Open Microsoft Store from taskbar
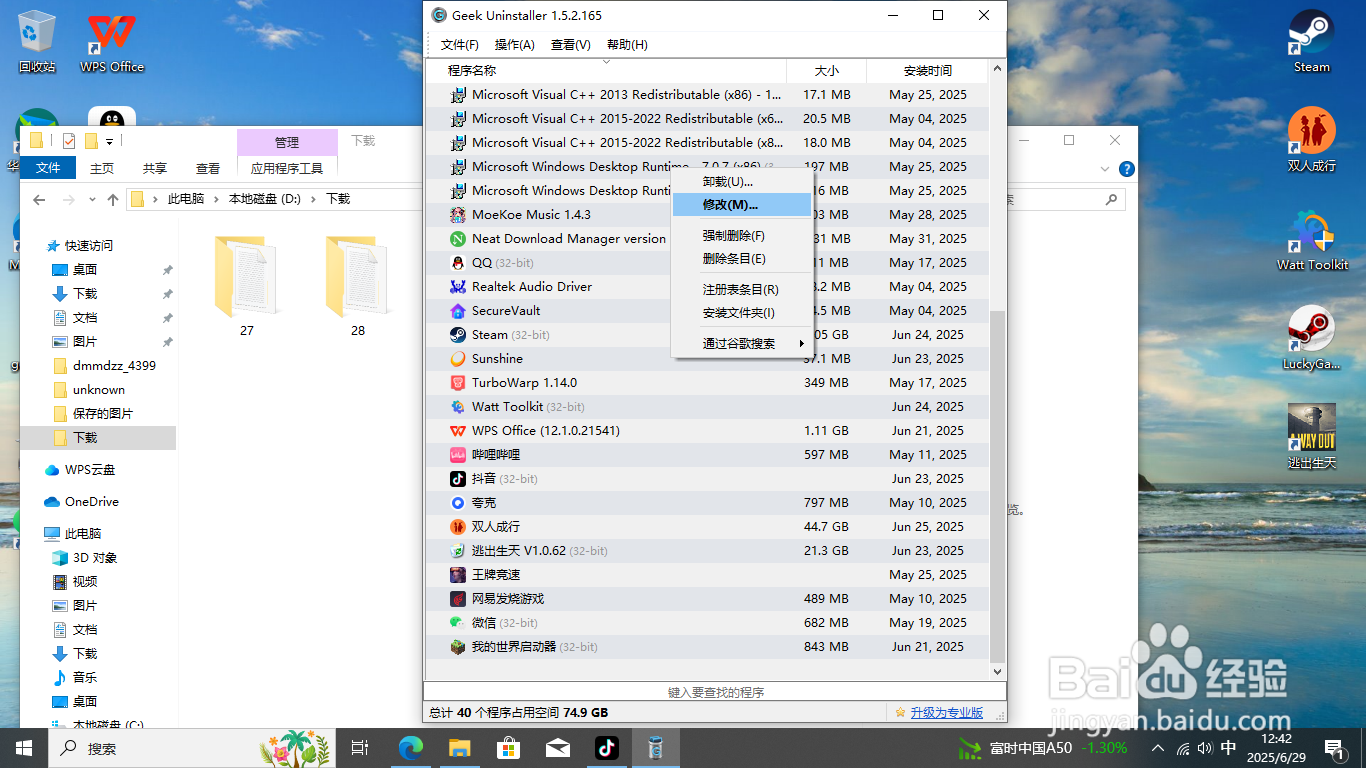 pos(508,747)
